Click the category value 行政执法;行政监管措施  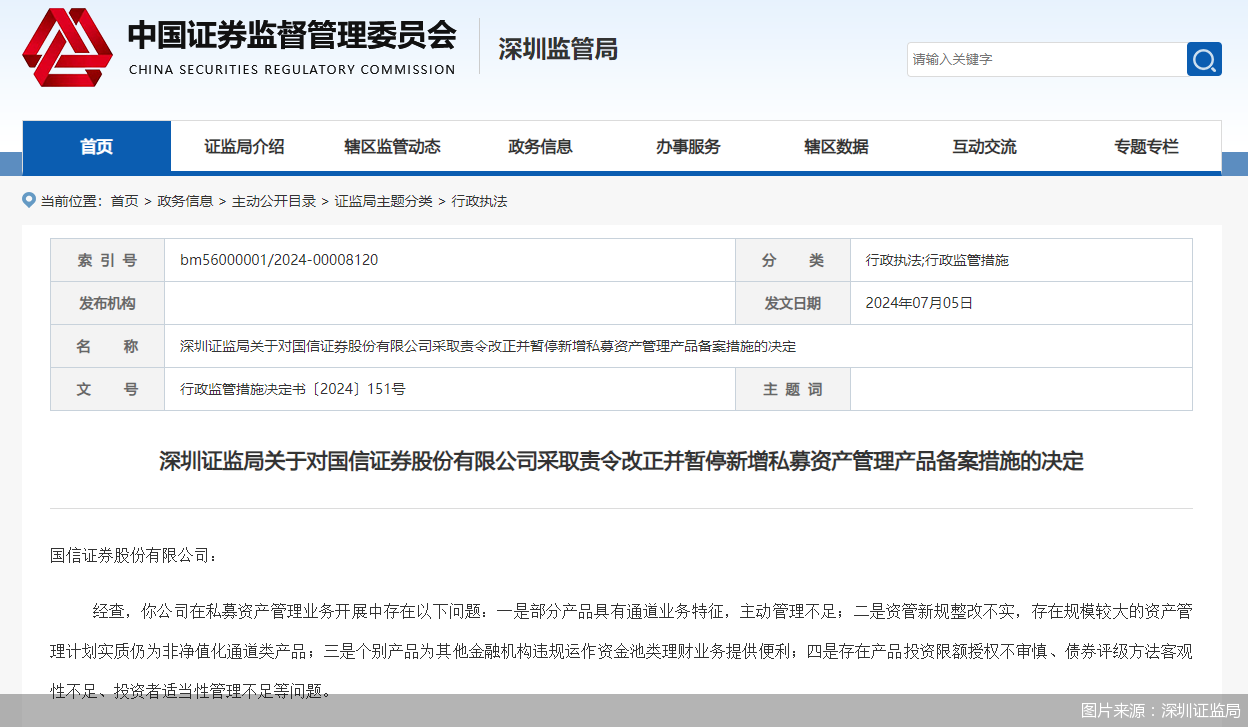click(937, 260)
